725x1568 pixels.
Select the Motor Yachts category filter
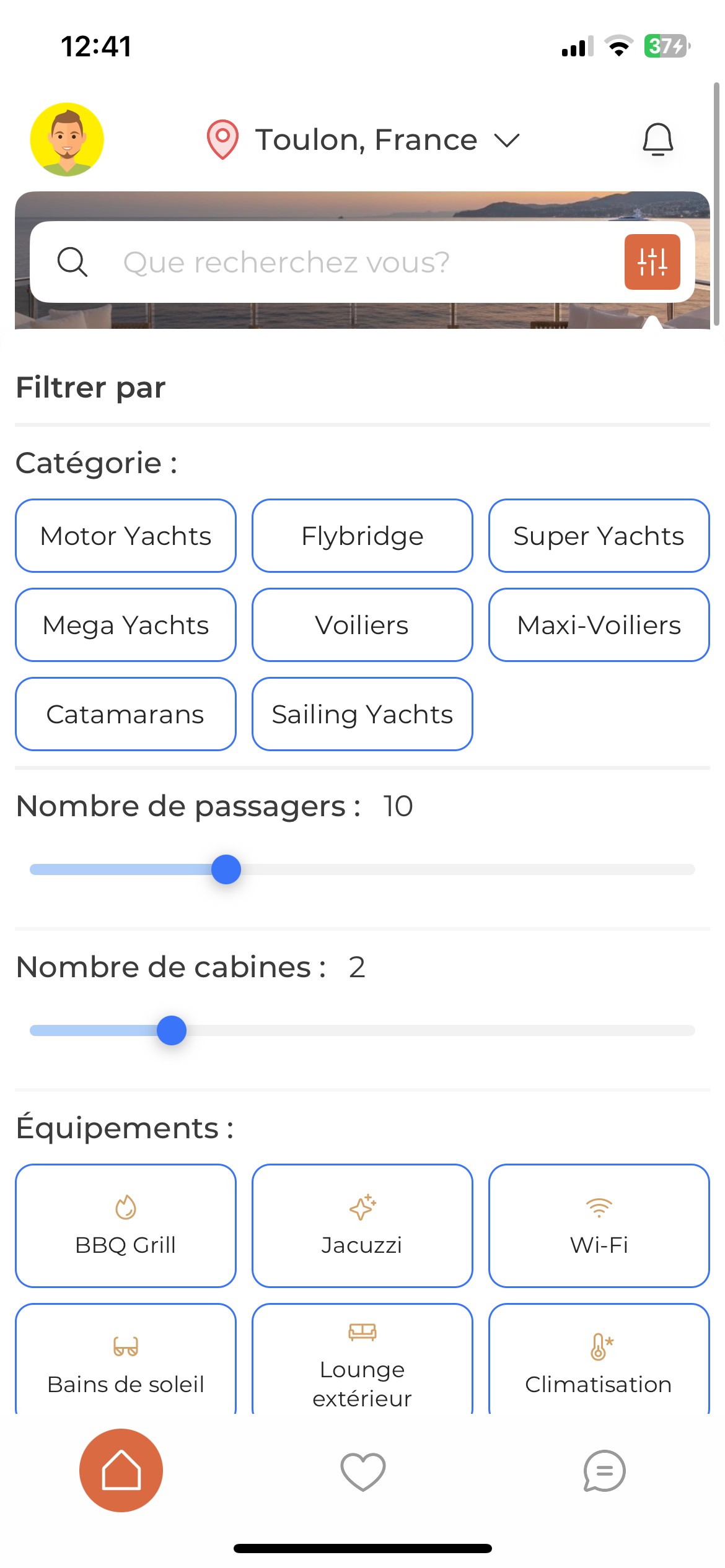(x=126, y=536)
